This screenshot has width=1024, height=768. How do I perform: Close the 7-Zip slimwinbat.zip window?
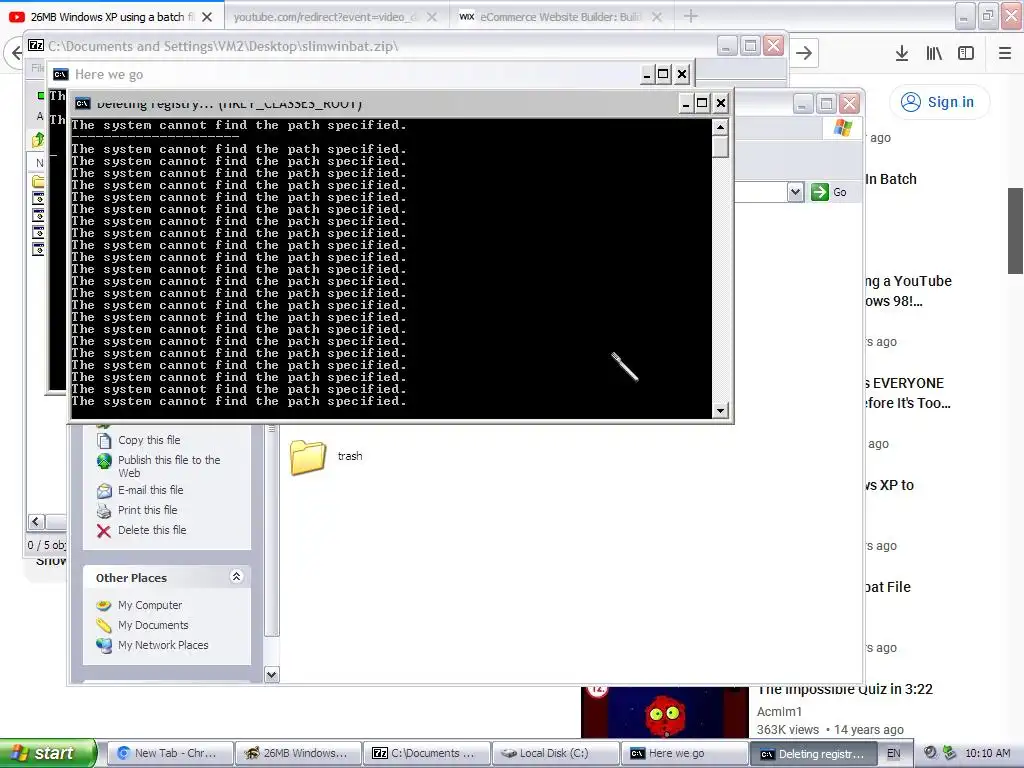[774, 46]
